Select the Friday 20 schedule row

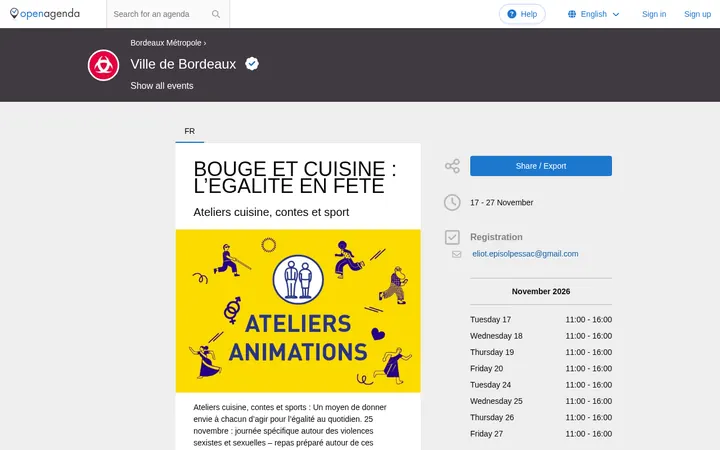(541, 369)
